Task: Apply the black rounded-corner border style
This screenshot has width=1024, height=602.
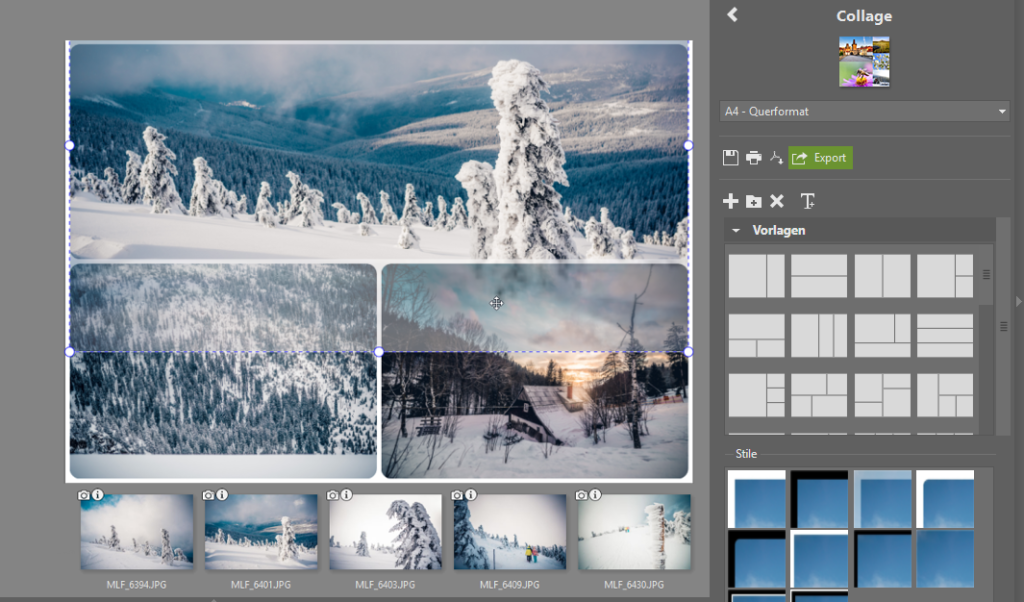Action: tap(756, 559)
